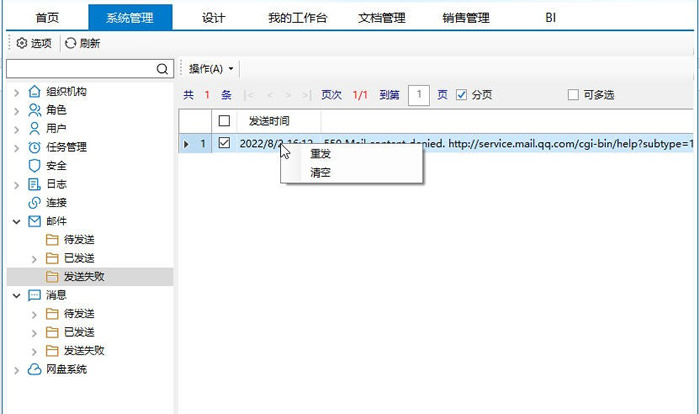Expand the 日志 tree node
The width and height of the screenshot is (700, 414).
16,185
